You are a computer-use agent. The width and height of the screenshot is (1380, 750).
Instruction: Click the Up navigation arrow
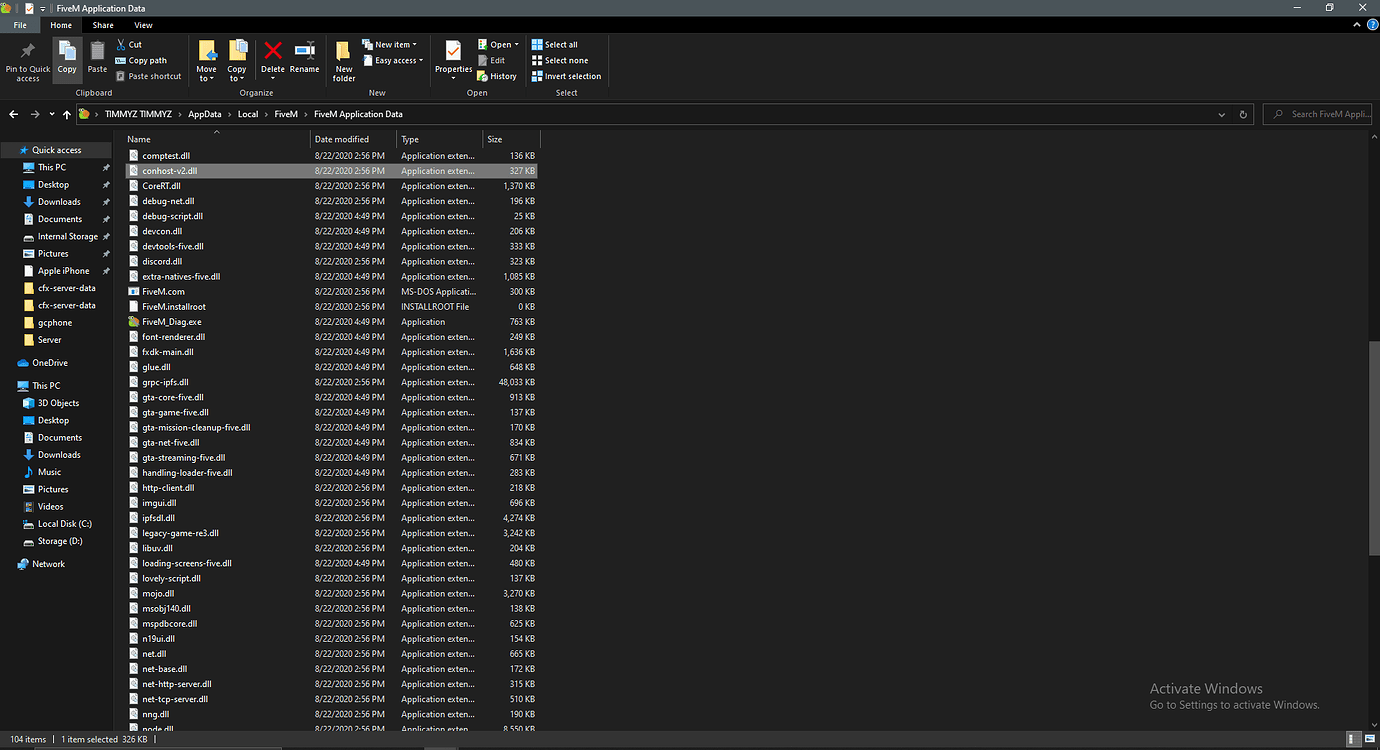[66, 114]
